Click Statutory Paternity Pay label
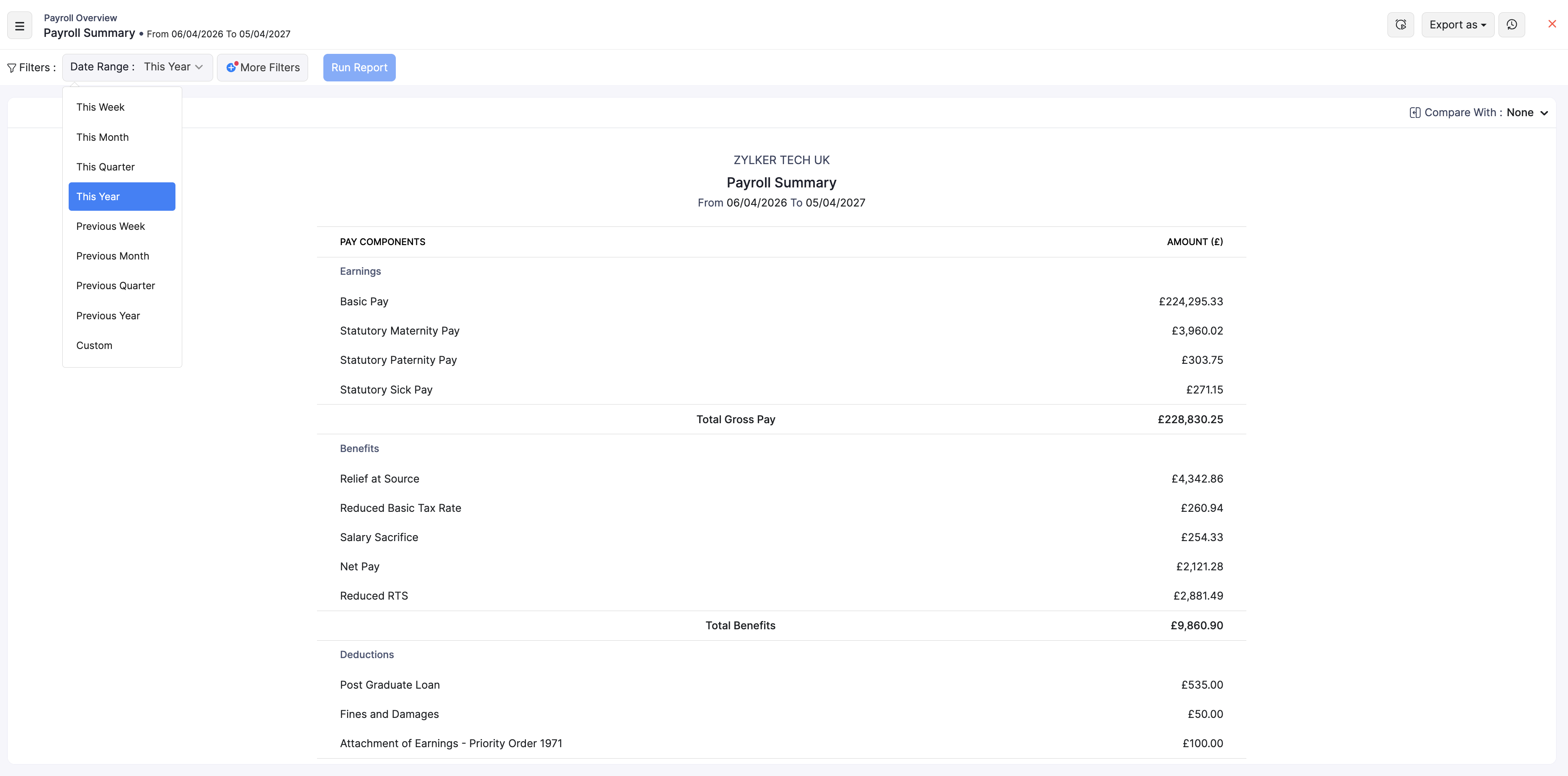Screen dimensions: 1568x776 coord(398,360)
